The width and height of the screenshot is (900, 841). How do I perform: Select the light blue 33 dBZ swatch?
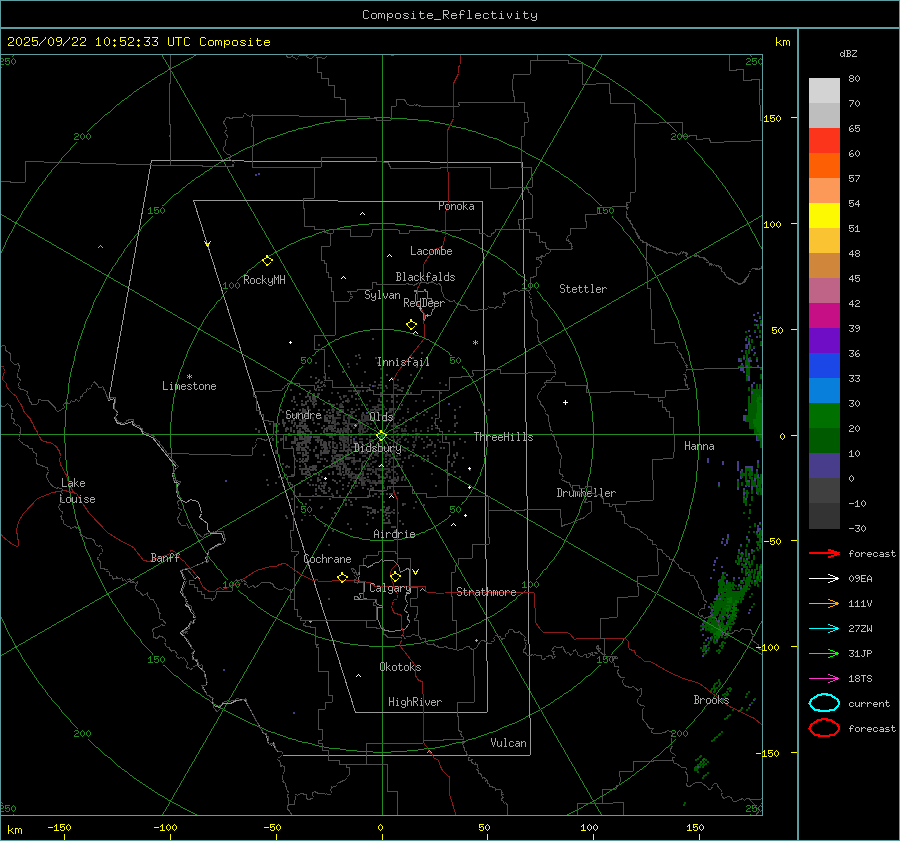pos(824,390)
